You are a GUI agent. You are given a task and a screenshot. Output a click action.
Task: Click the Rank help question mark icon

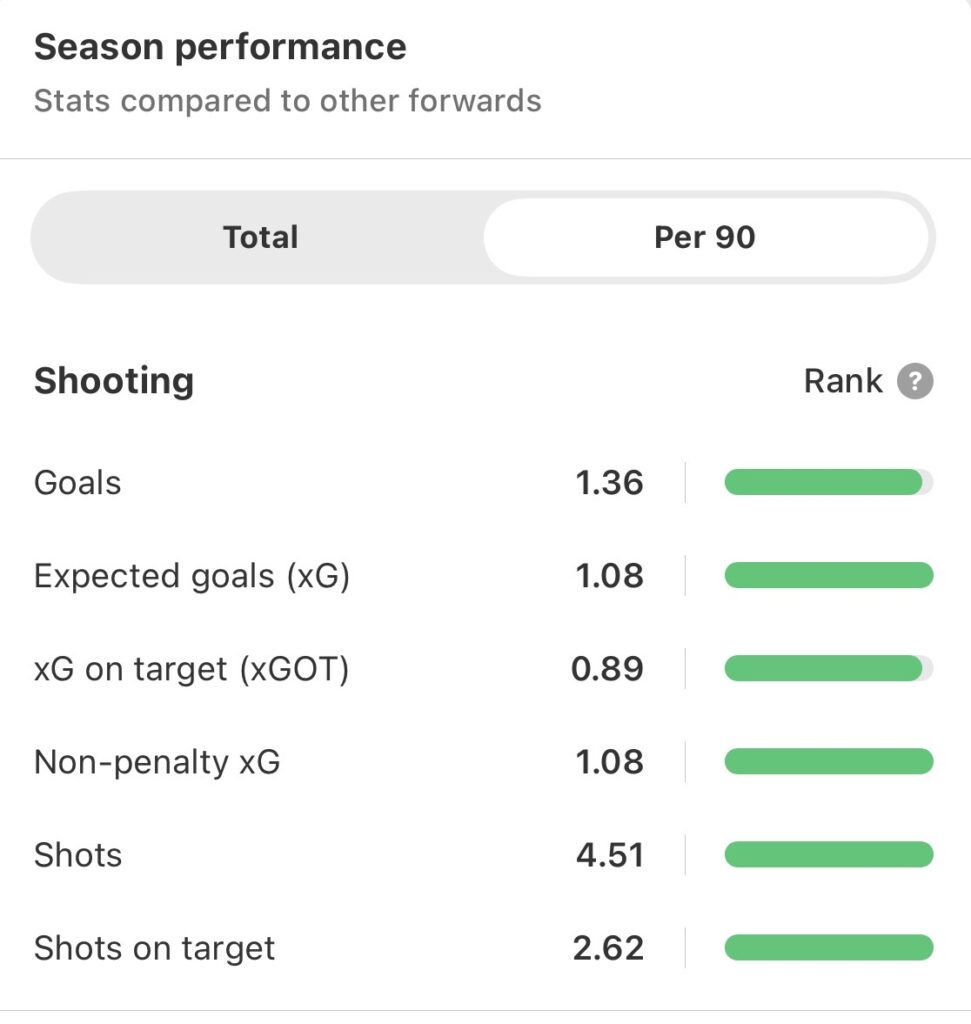(915, 382)
